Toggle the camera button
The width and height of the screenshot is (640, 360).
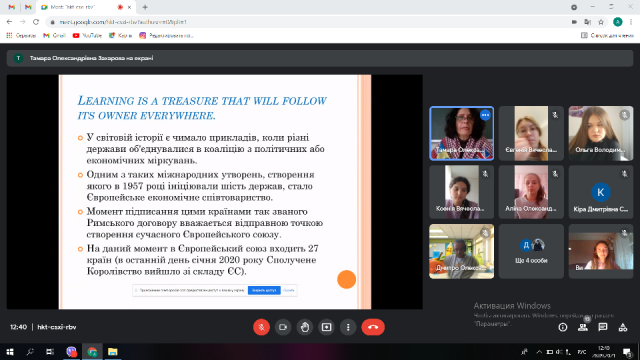pyautogui.click(x=283, y=327)
